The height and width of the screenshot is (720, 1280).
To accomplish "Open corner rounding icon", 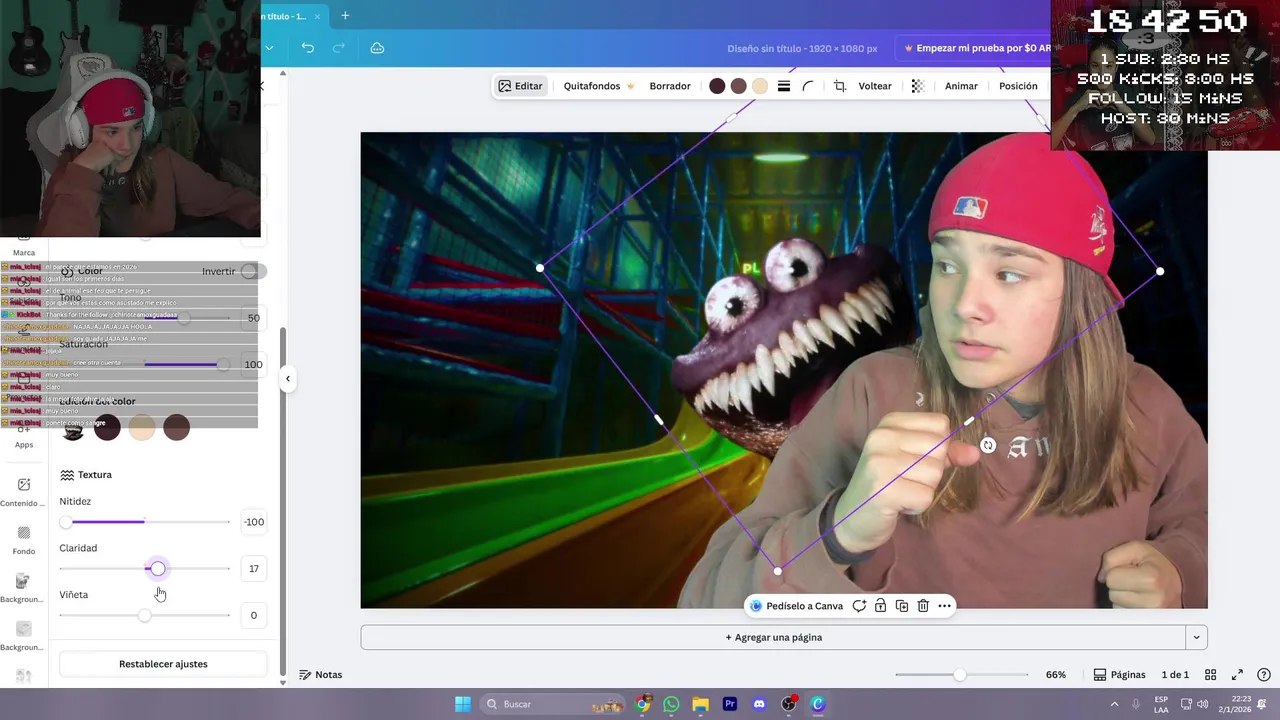I will pos(808,86).
